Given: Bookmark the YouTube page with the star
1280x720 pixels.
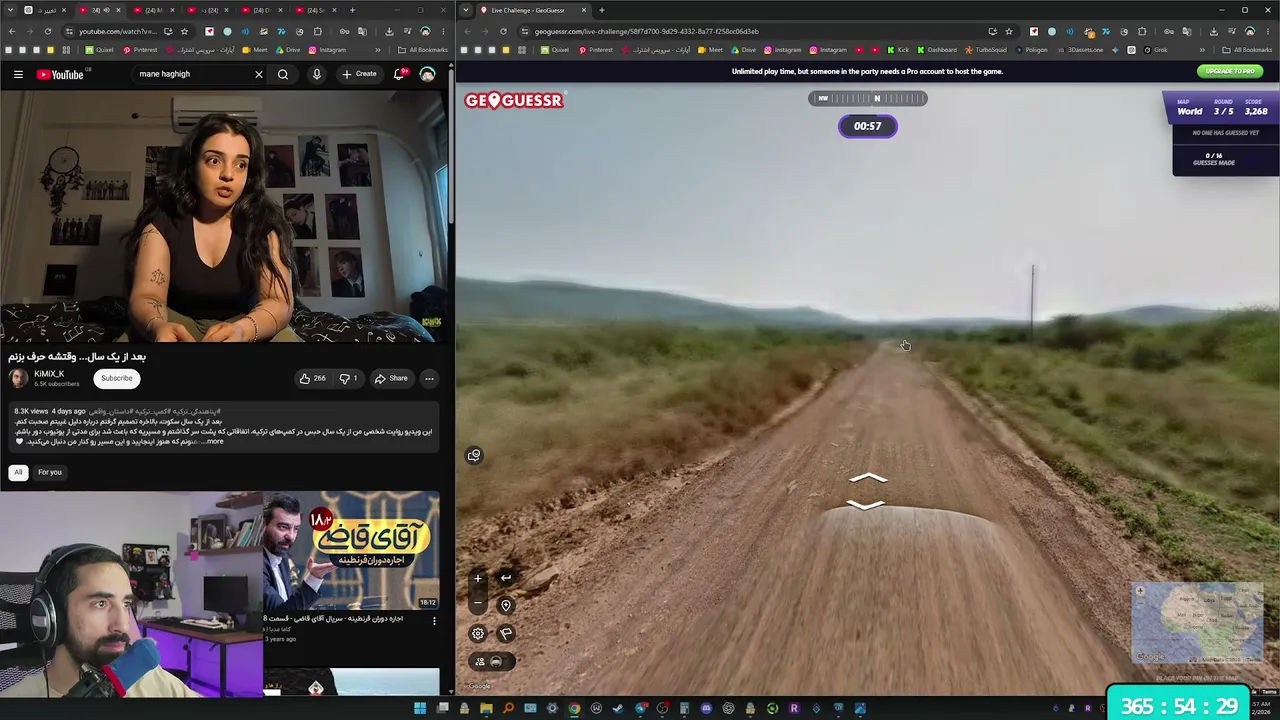Looking at the screenshot, I should [x=184, y=31].
